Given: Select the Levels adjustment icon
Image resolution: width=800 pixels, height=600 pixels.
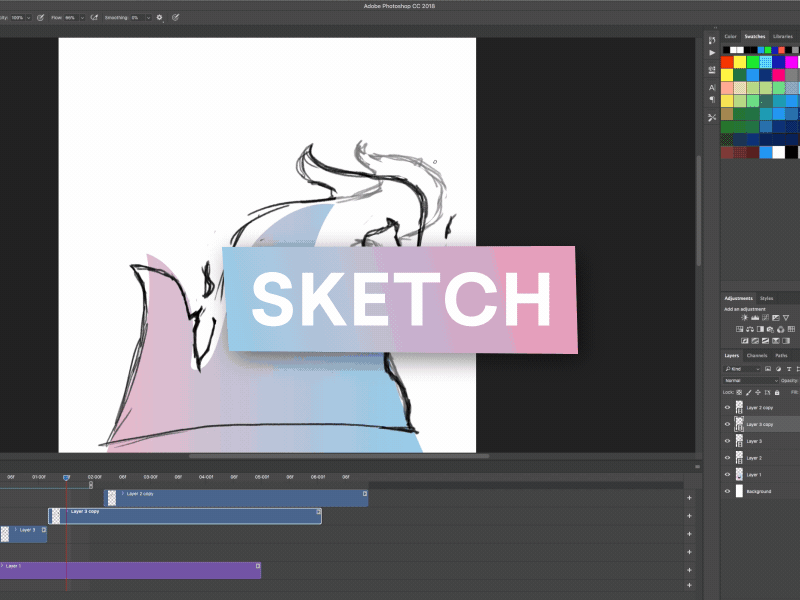Looking at the screenshot, I should click(x=754, y=317).
